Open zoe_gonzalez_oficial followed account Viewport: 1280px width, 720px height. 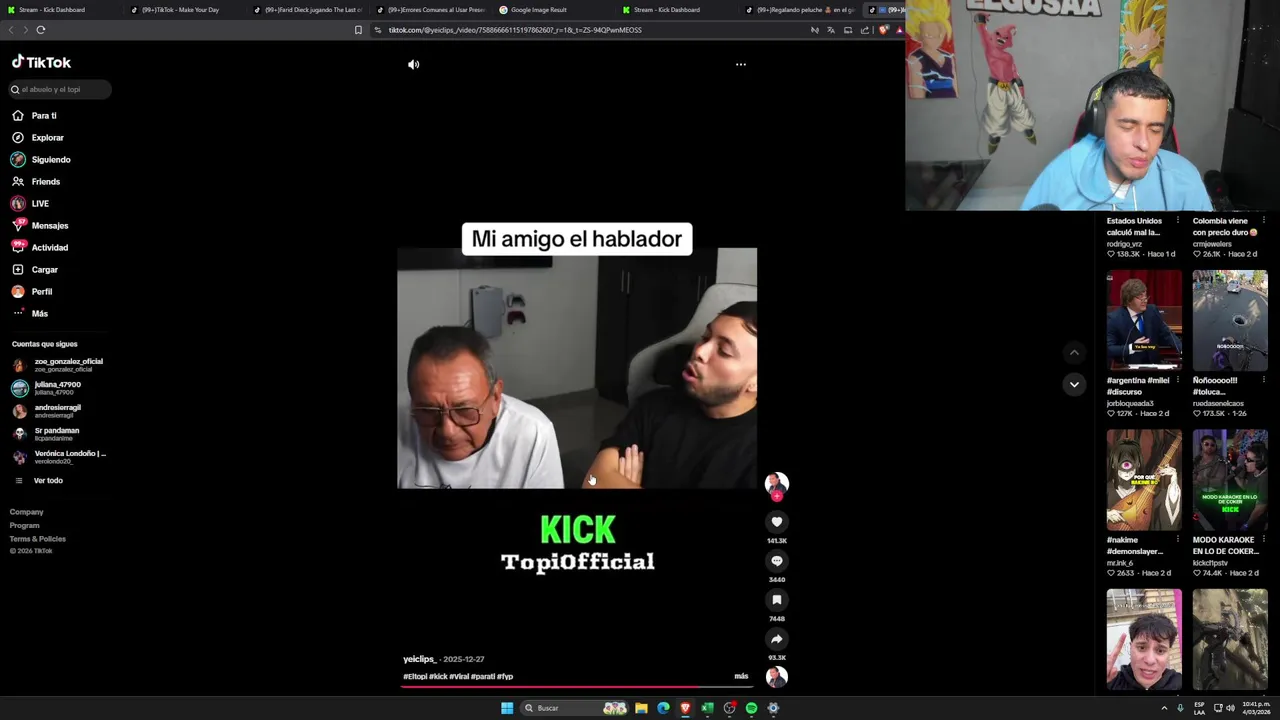click(x=58, y=365)
